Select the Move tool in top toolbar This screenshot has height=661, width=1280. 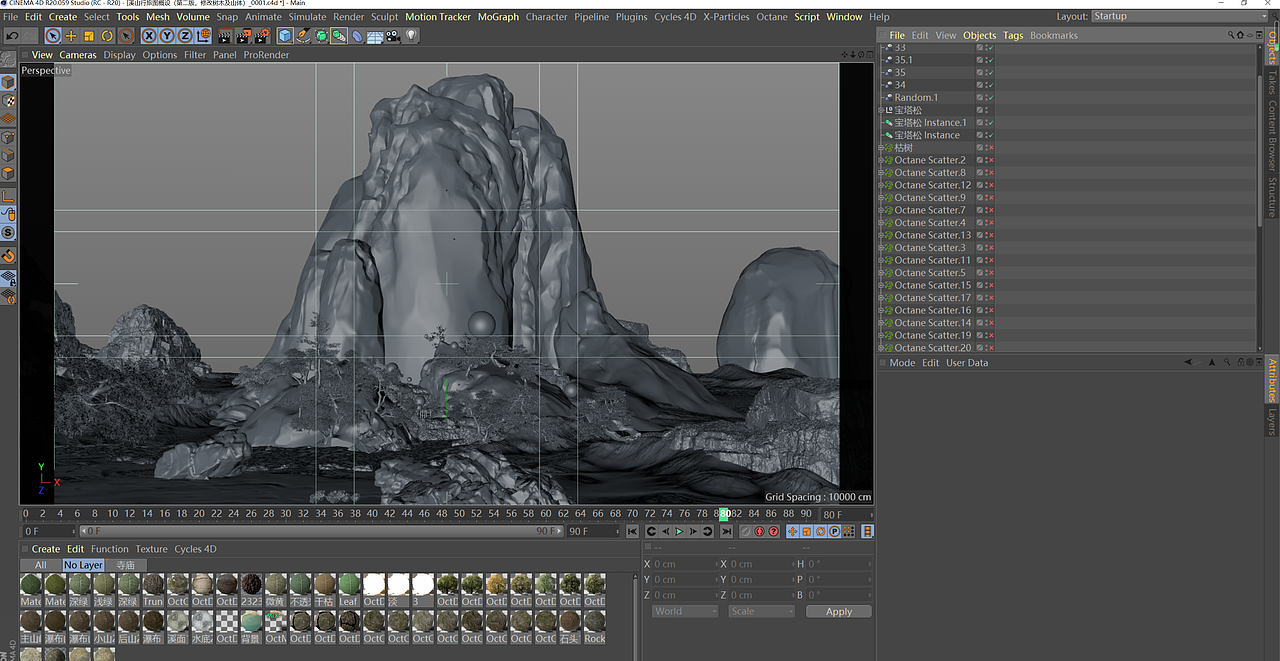(71, 36)
